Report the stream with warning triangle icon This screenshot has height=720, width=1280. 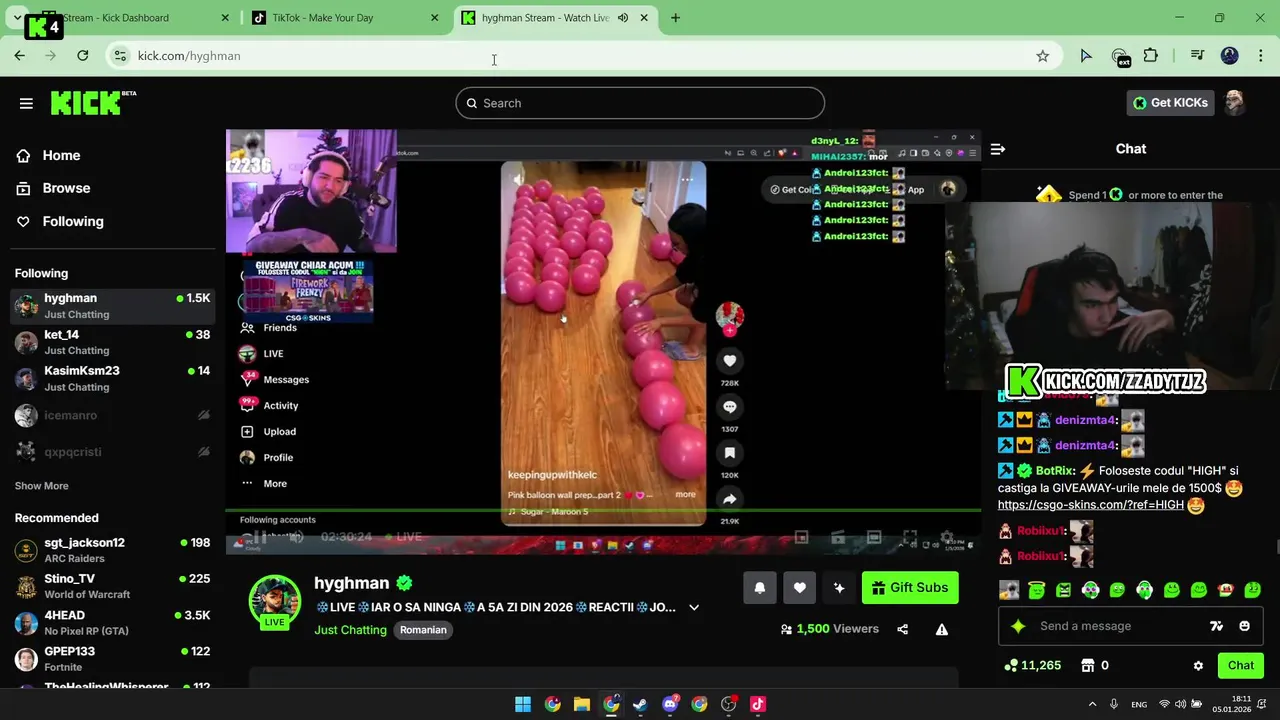tap(941, 629)
